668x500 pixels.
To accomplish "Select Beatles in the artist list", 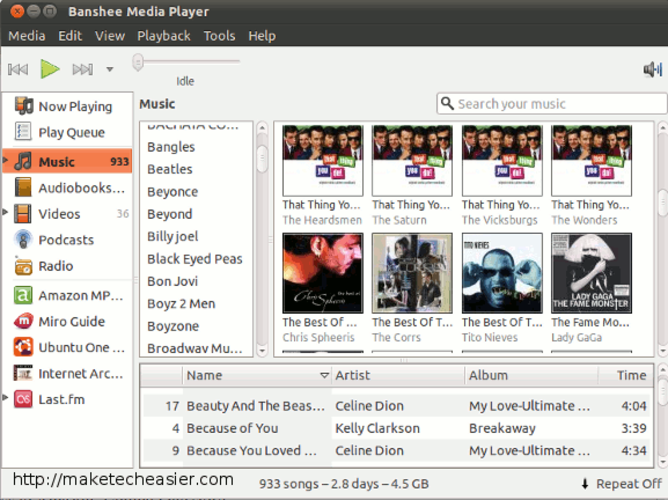I will coord(170,169).
